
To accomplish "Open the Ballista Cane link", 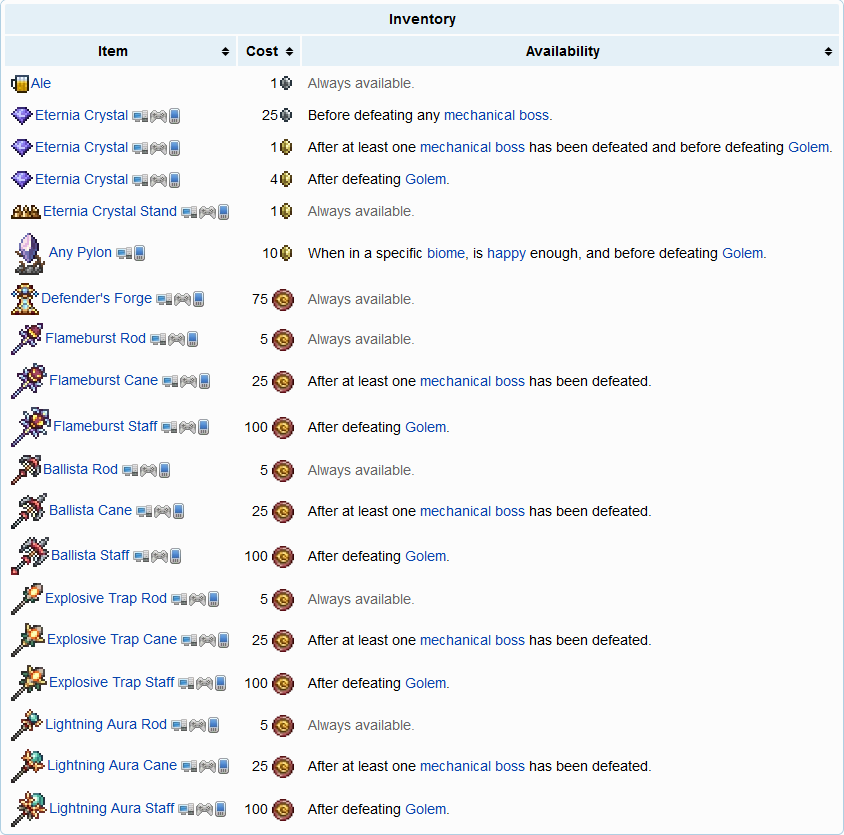I will point(90,510).
